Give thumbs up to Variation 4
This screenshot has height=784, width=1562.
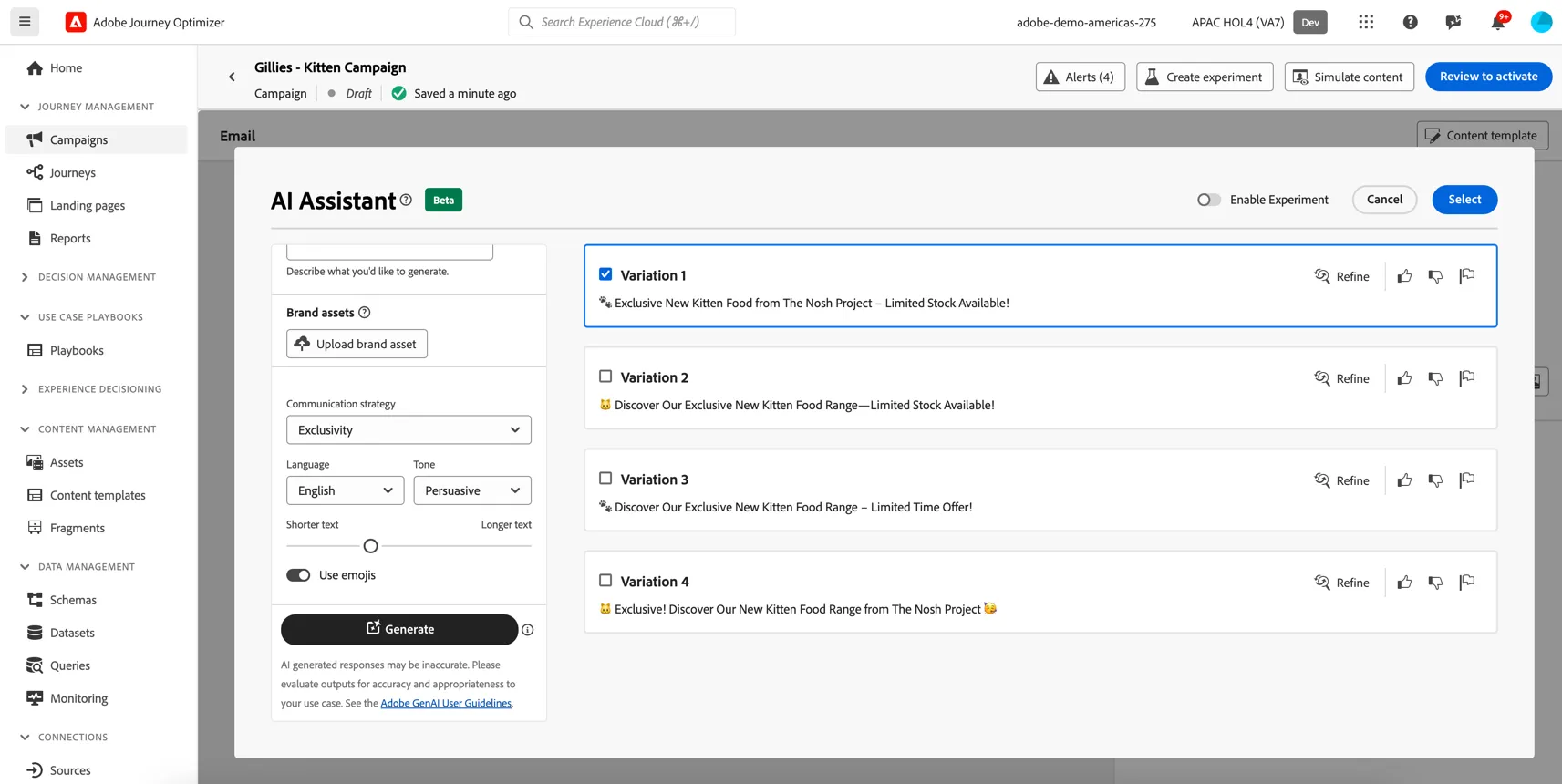1404,583
